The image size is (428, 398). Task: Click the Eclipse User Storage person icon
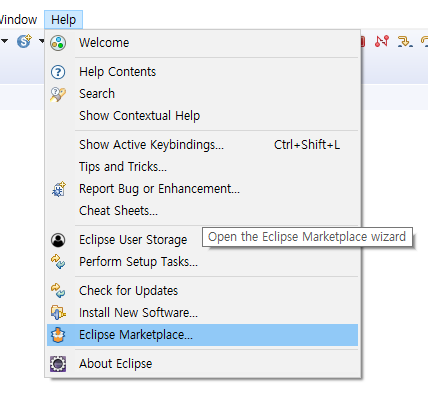pyautogui.click(x=58, y=240)
